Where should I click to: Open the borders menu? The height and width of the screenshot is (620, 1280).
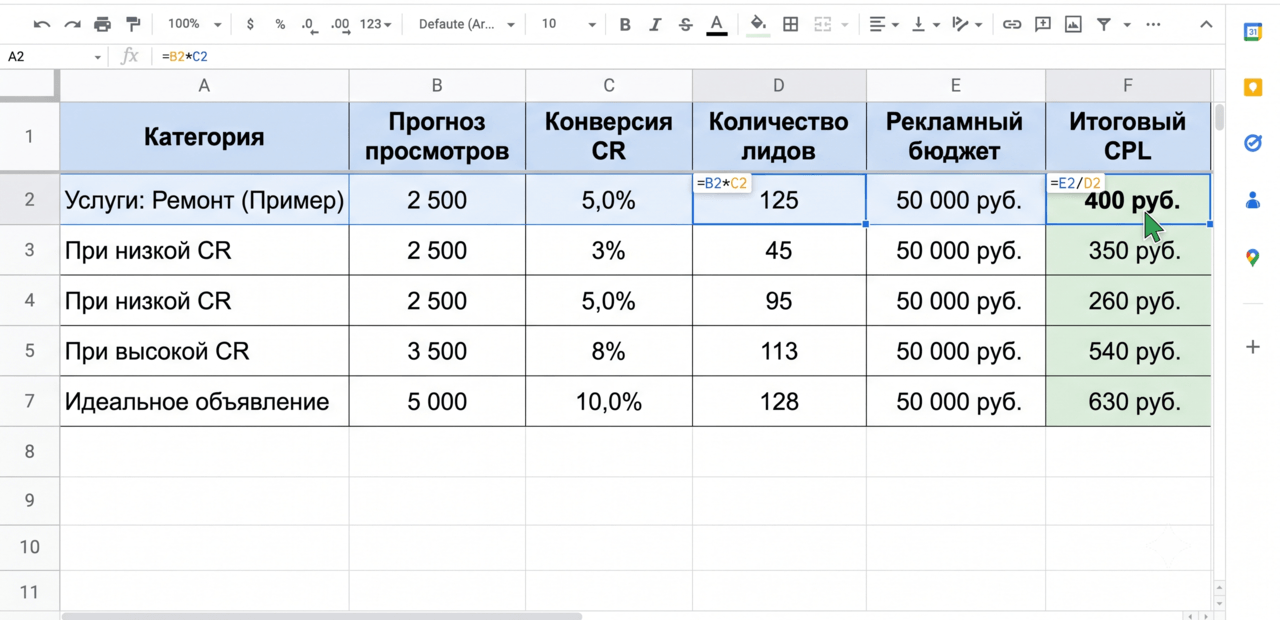[x=791, y=24]
